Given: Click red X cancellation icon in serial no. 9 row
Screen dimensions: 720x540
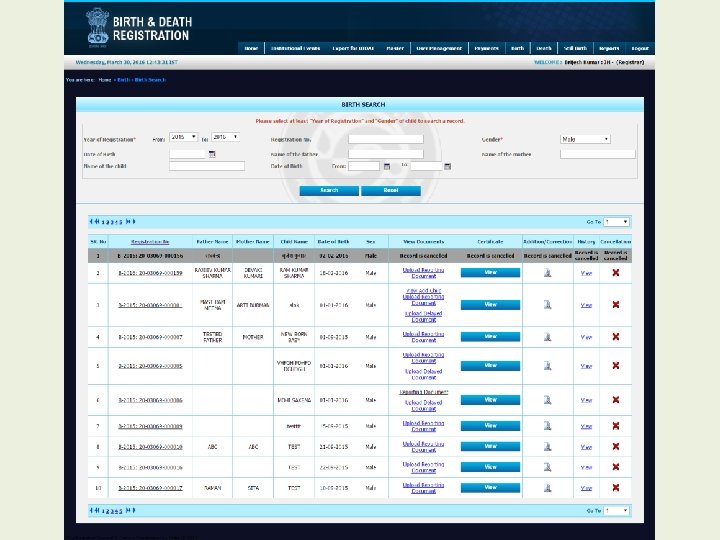Looking at the screenshot, I should tap(616, 467).
